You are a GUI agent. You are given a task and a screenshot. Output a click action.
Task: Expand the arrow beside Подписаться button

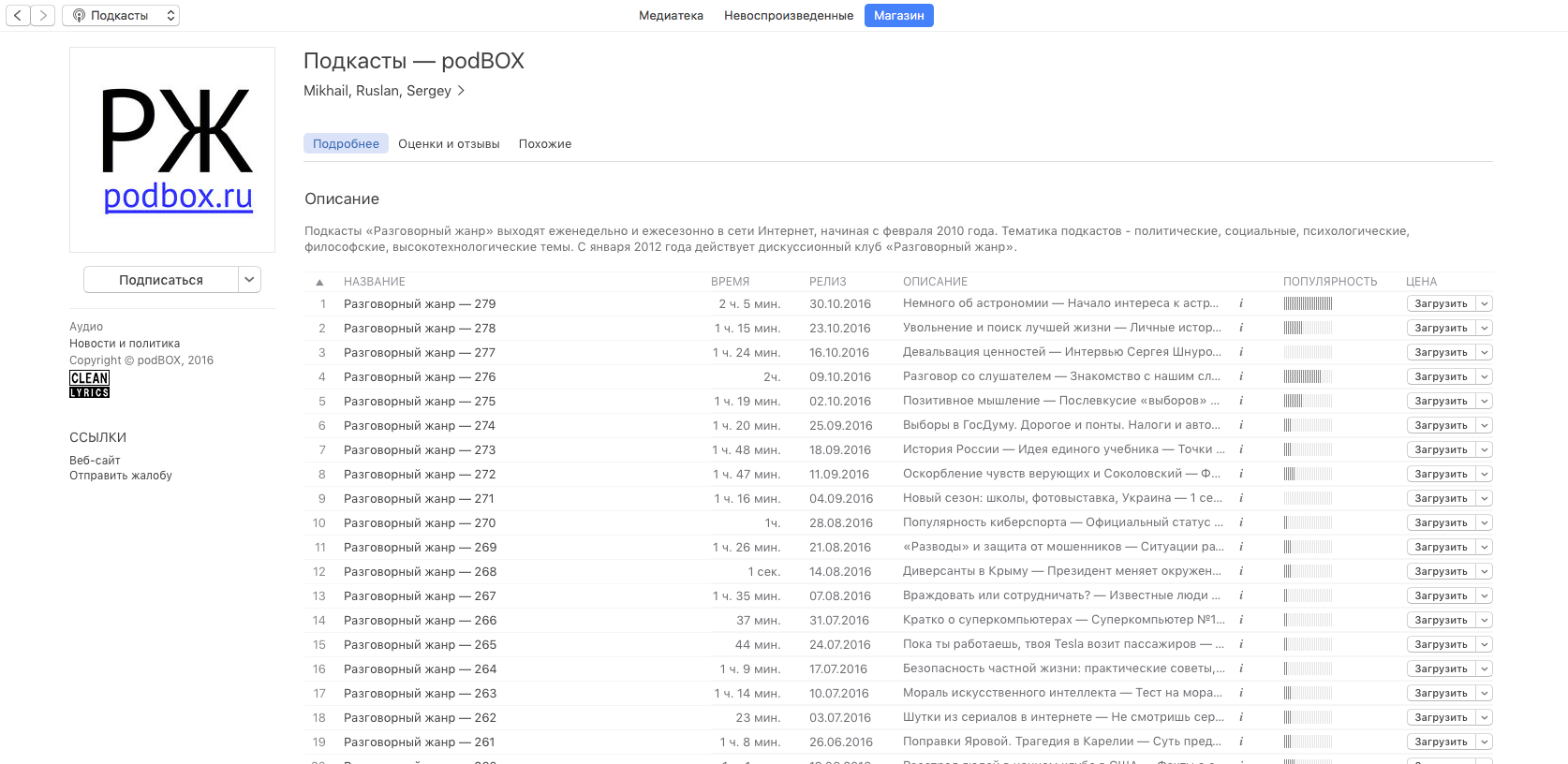249,280
